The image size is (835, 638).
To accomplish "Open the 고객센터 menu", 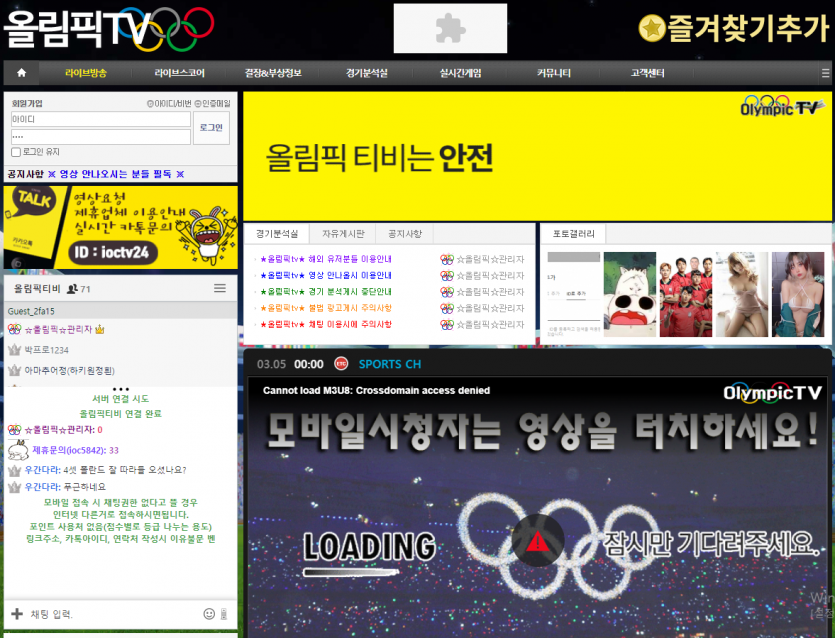I will [x=648, y=73].
